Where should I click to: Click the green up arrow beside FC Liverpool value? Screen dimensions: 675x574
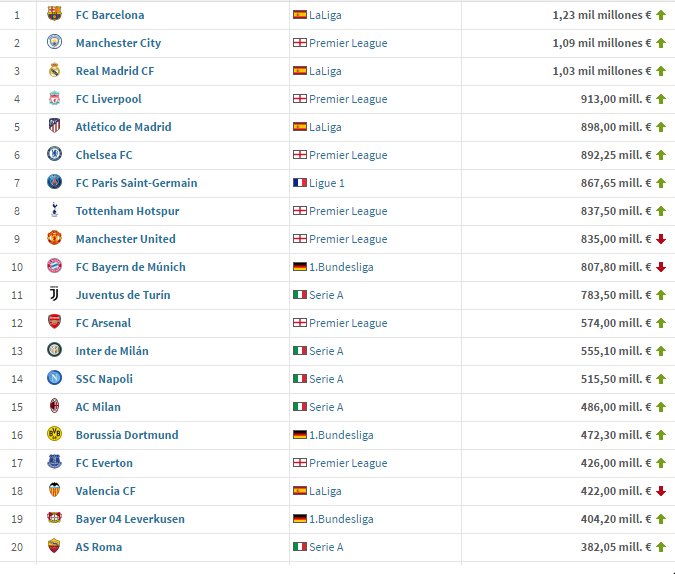tap(661, 99)
